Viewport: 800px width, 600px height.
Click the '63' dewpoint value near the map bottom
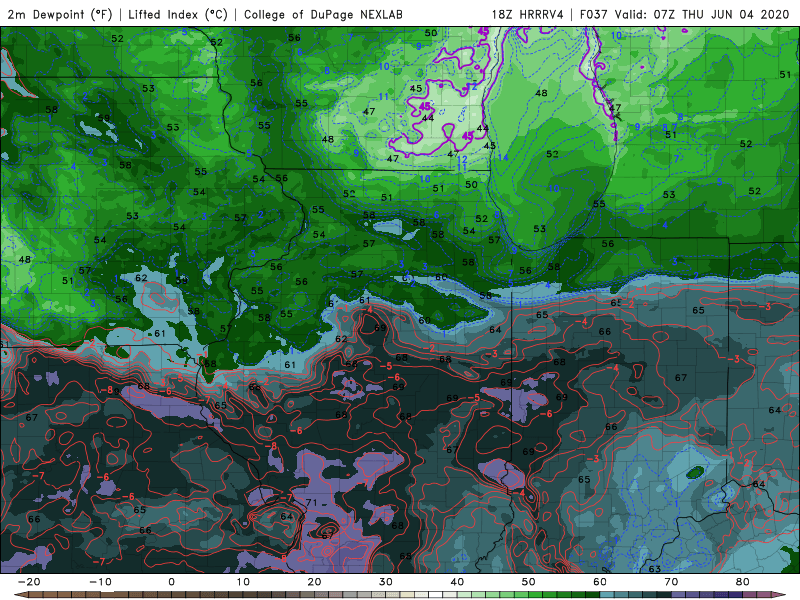pos(655,568)
